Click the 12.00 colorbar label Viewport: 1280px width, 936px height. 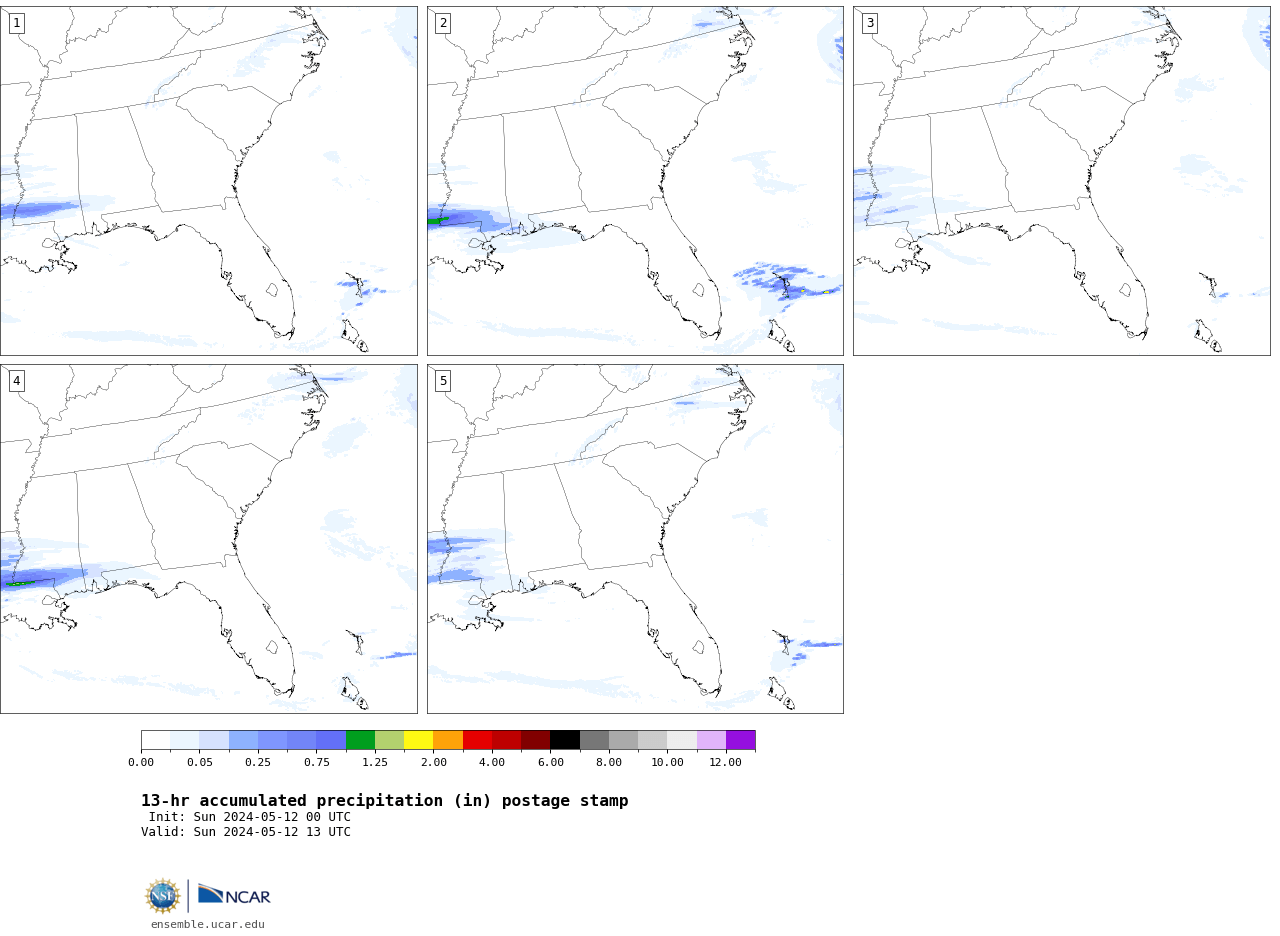[726, 762]
